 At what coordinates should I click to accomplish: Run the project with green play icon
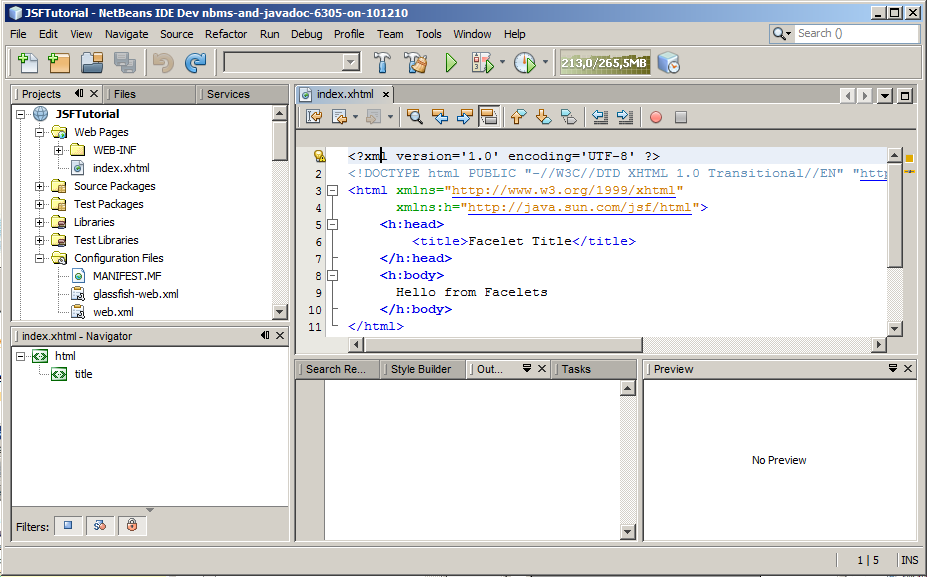click(x=451, y=62)
